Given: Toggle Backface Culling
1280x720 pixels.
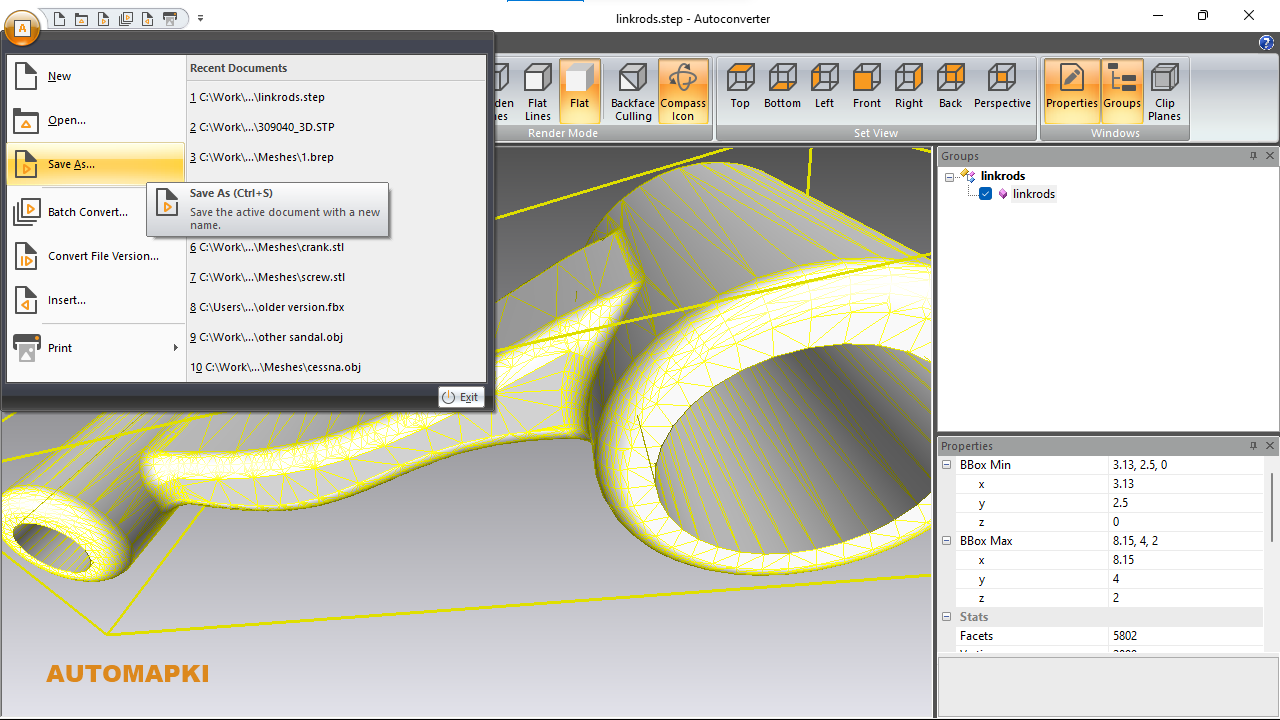Looking at the screenshot, I should click(633, 91).
